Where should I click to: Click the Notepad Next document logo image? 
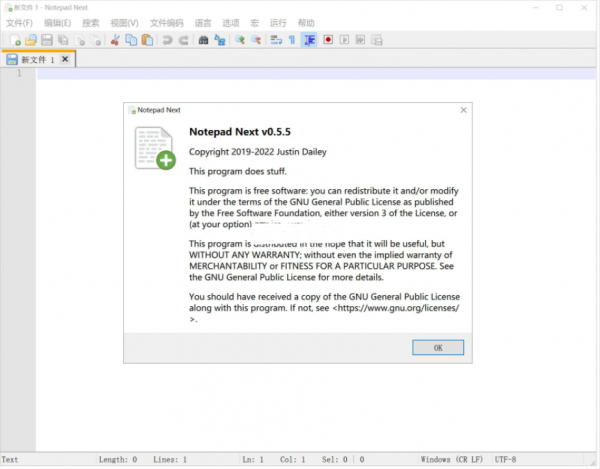point(155,148)
